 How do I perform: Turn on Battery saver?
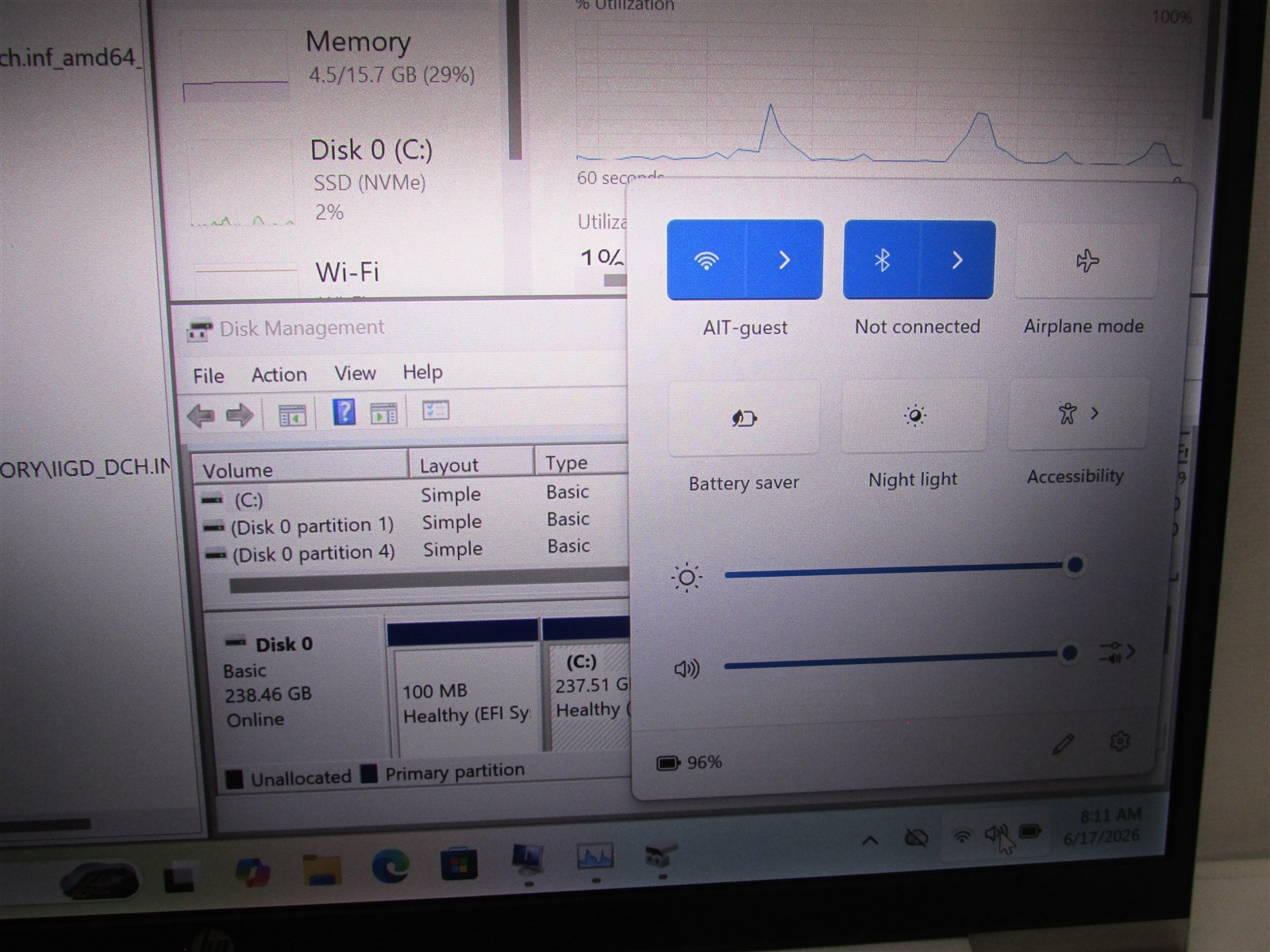(x=744, y=417)
